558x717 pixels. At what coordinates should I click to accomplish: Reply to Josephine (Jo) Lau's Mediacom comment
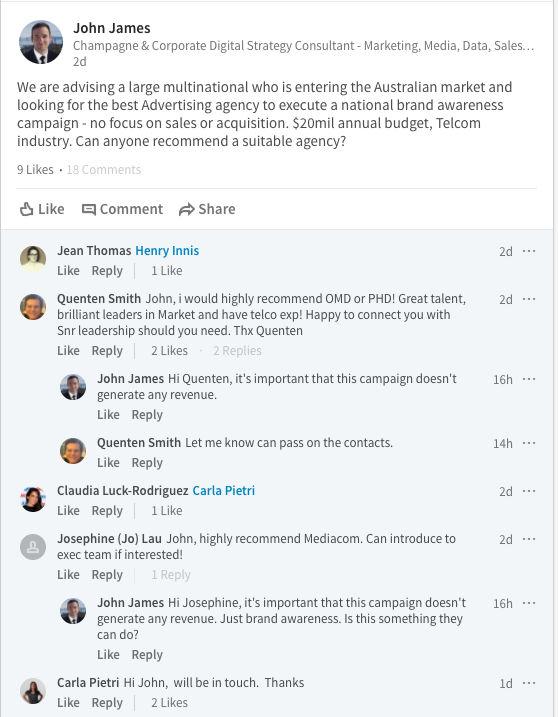(x=107, y=575)
